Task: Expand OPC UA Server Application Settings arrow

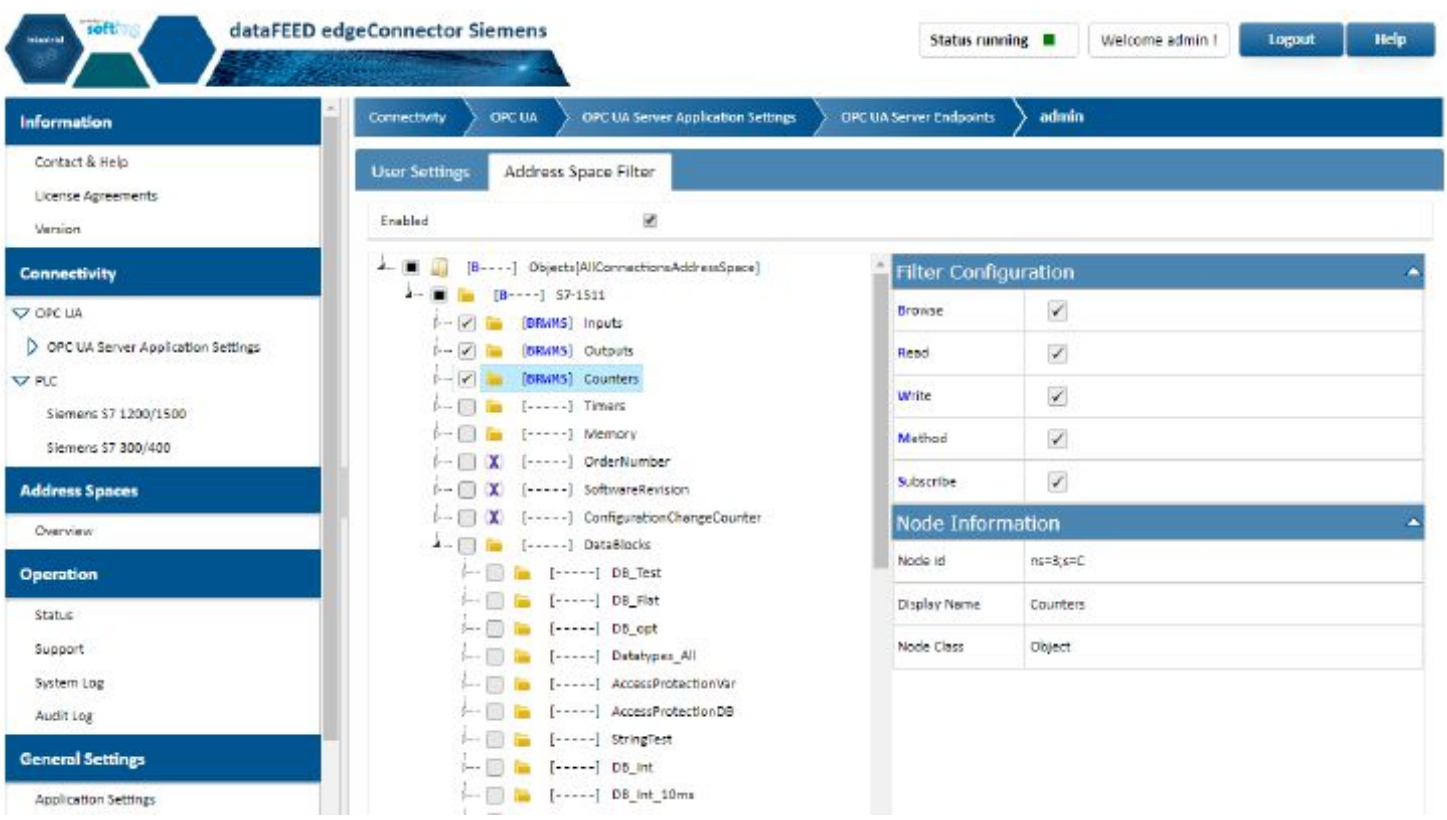Action: 32,347
